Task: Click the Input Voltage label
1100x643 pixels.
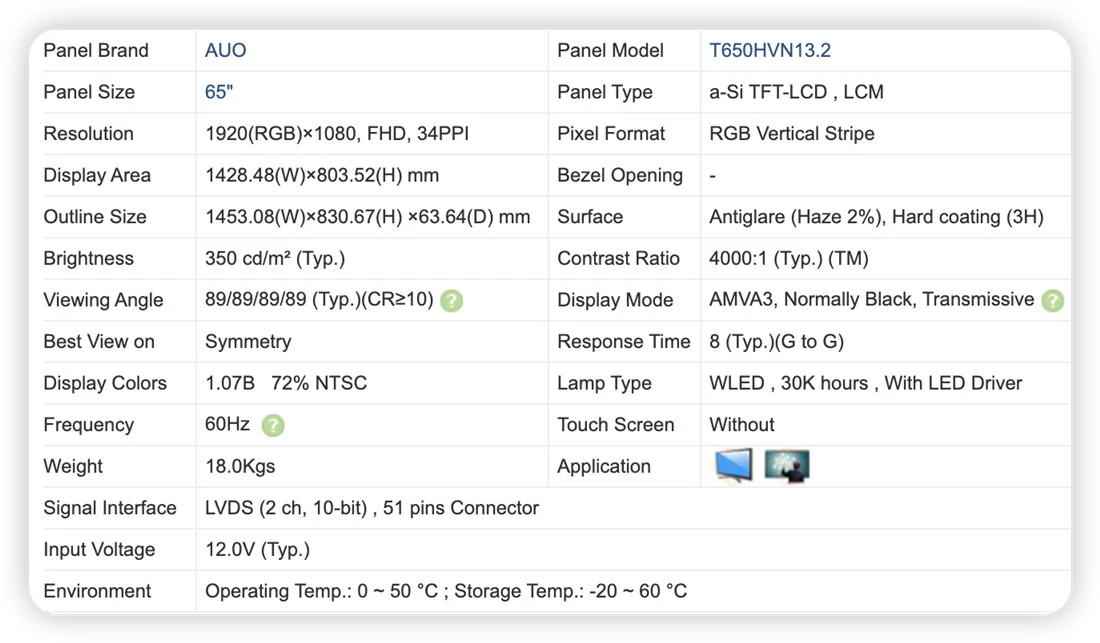Action: tap(99, 549)
